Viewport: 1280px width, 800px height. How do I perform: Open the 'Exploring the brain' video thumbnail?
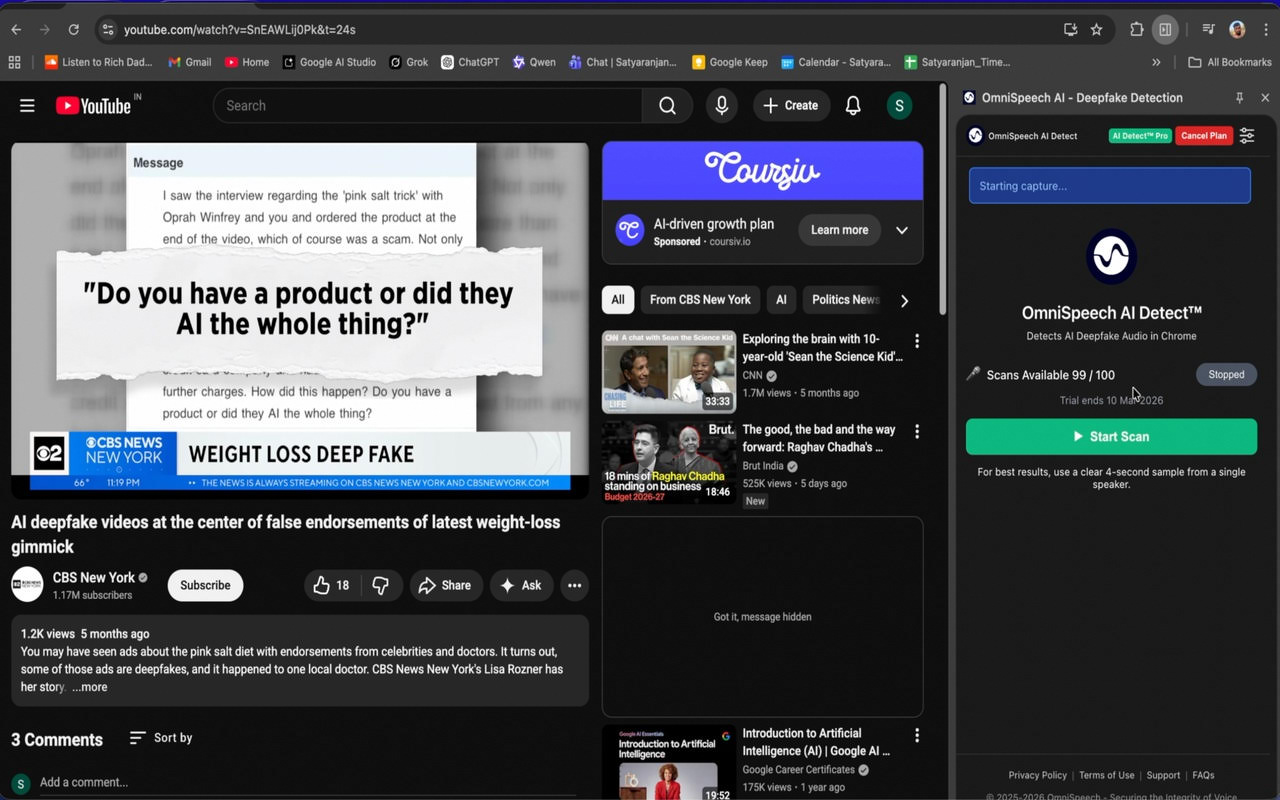click(x=669, y=372)
